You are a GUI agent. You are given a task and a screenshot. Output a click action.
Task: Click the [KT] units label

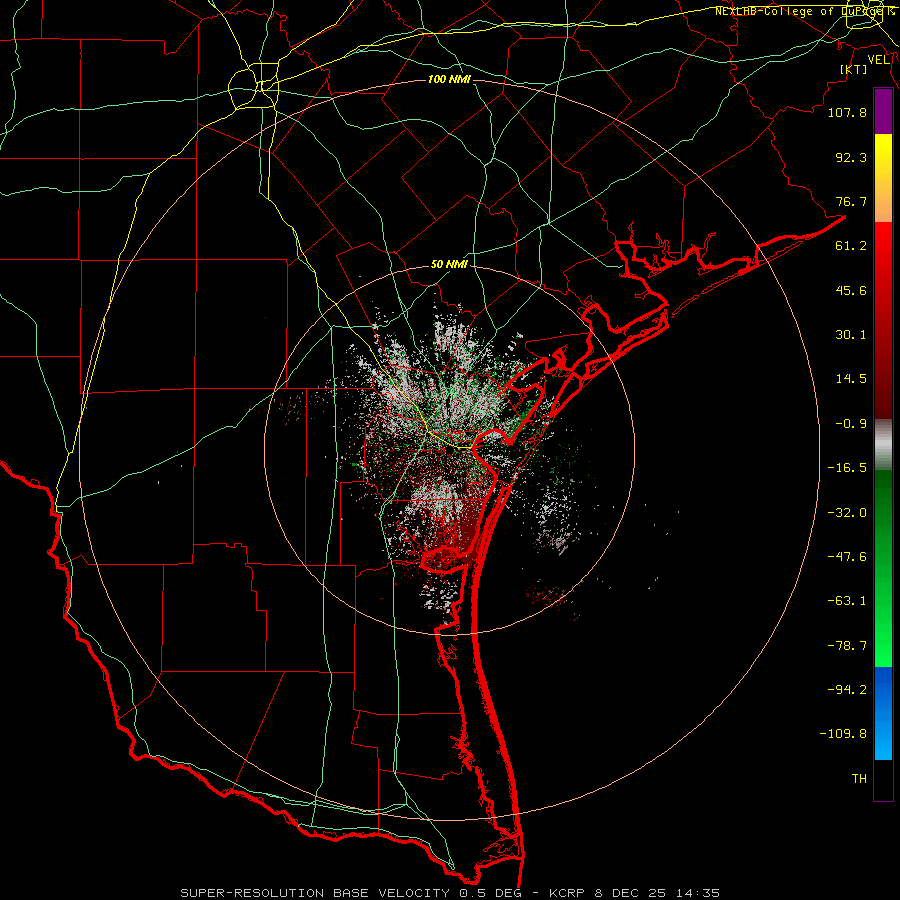click(x=854, y=69)
